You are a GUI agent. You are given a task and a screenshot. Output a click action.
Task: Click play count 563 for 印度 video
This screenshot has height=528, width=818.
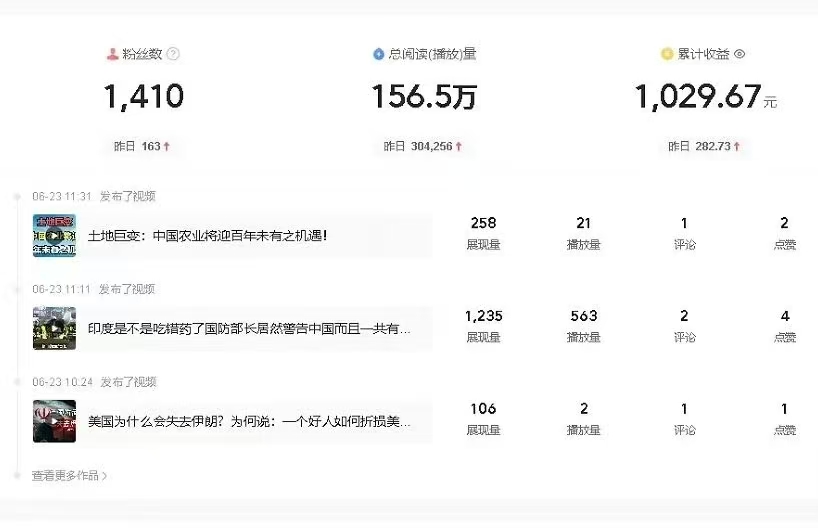[x=583, y=316]
